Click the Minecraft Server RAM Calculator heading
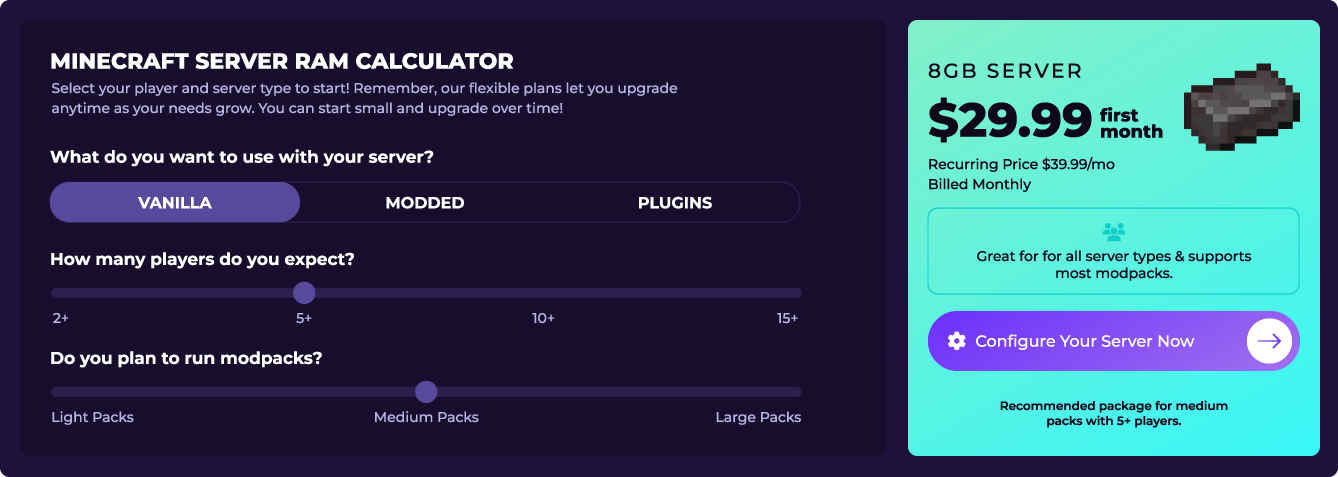 (x=282, y=61)
